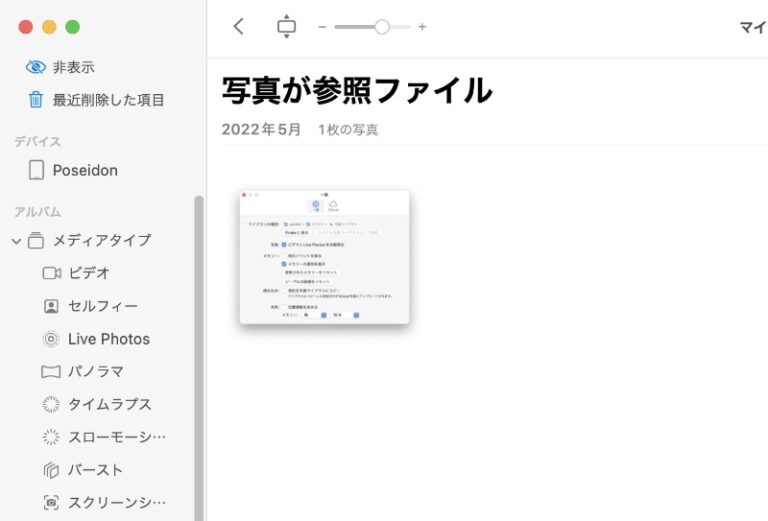
Task: Click the minus to shrink thumbnails
Action: [x=322, y=27]
